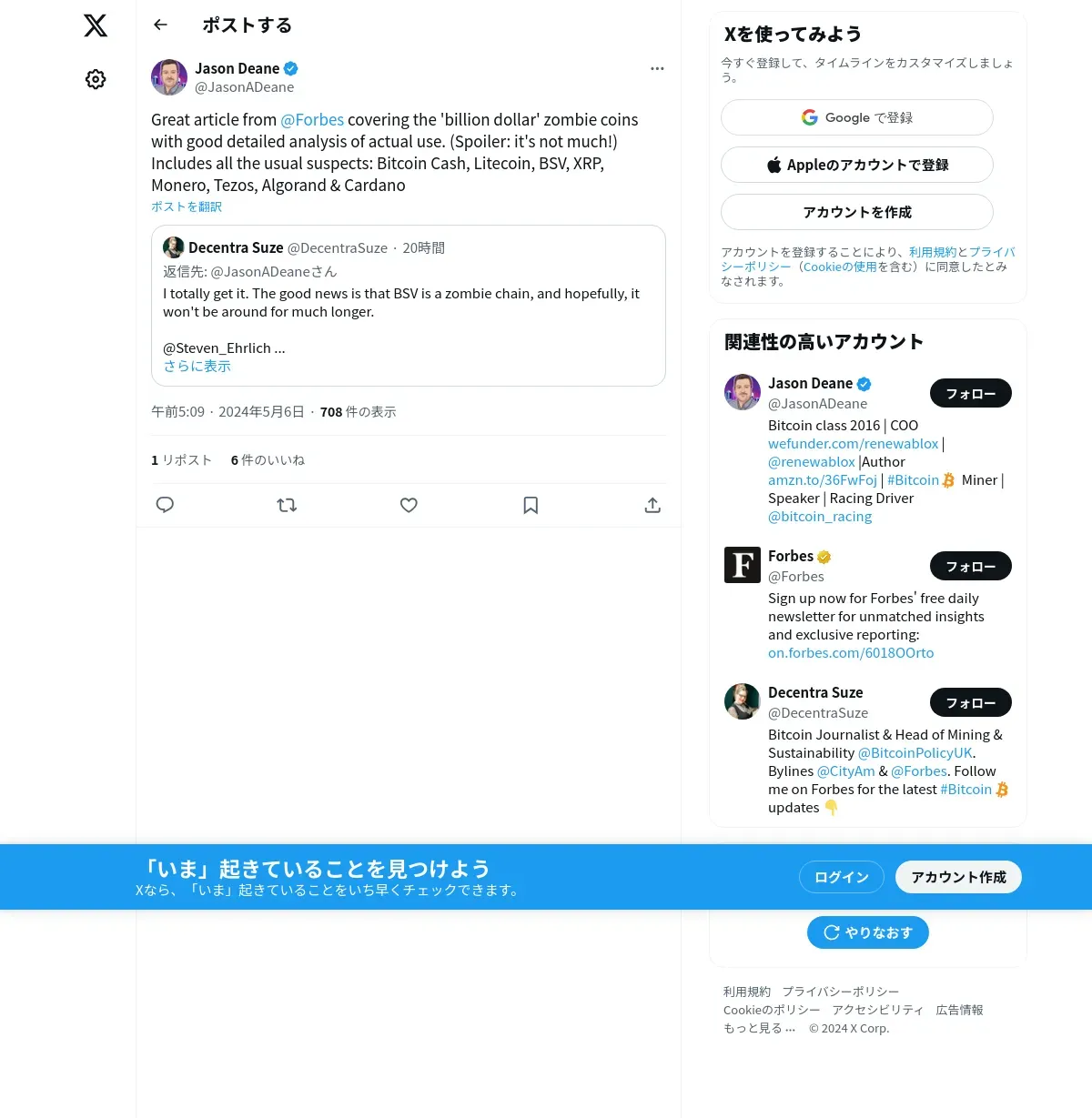Share the post via upload icon

652,505
